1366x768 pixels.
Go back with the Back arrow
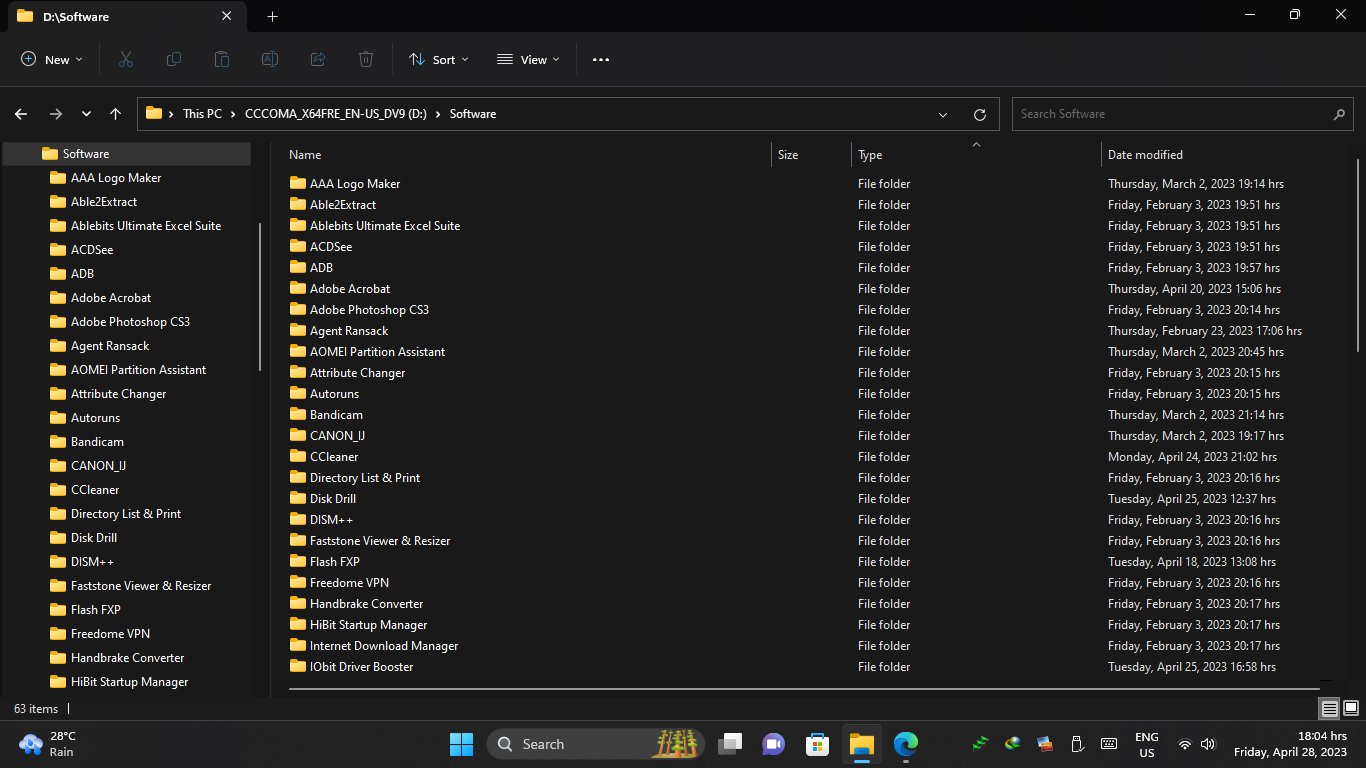21,114
